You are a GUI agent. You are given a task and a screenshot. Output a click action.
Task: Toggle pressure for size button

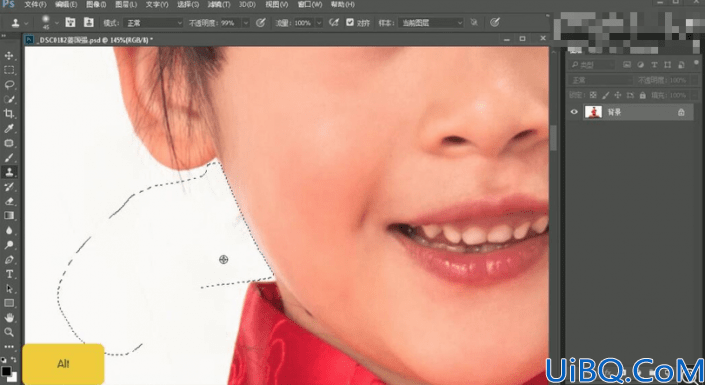pos(495,22)
